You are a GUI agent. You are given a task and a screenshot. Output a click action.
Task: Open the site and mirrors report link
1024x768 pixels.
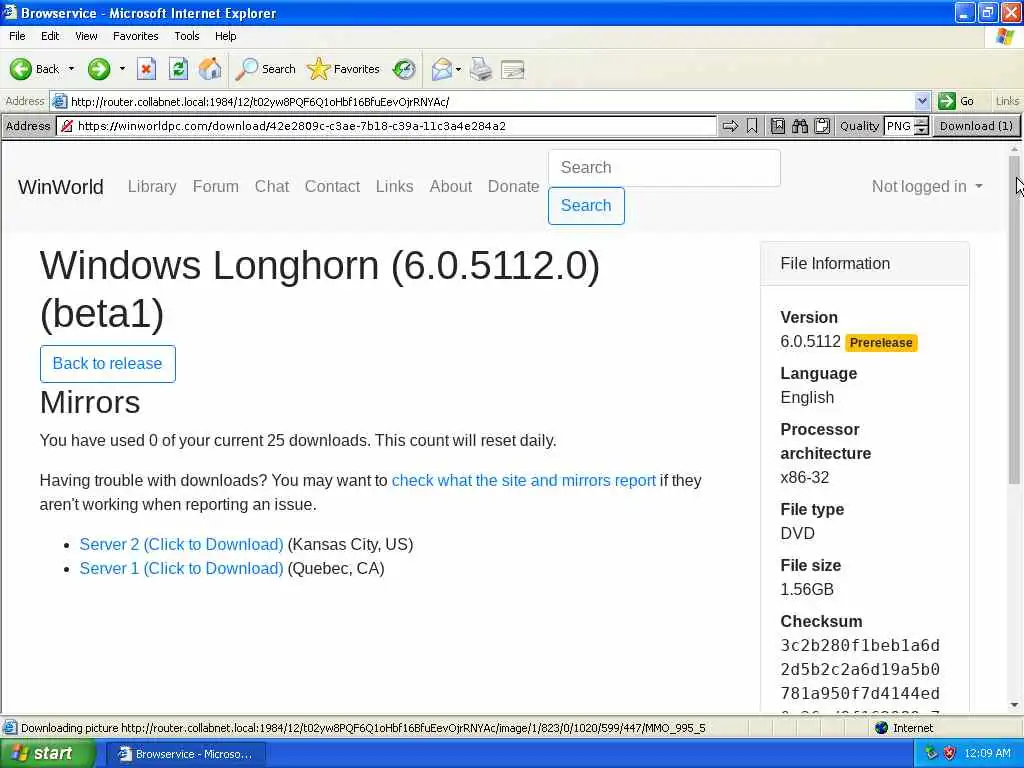(523, 481)
